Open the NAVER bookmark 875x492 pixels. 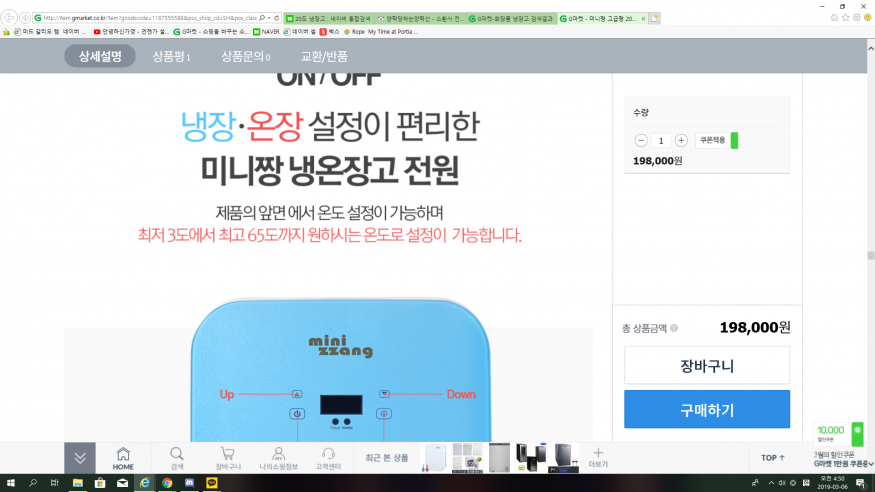266,32
